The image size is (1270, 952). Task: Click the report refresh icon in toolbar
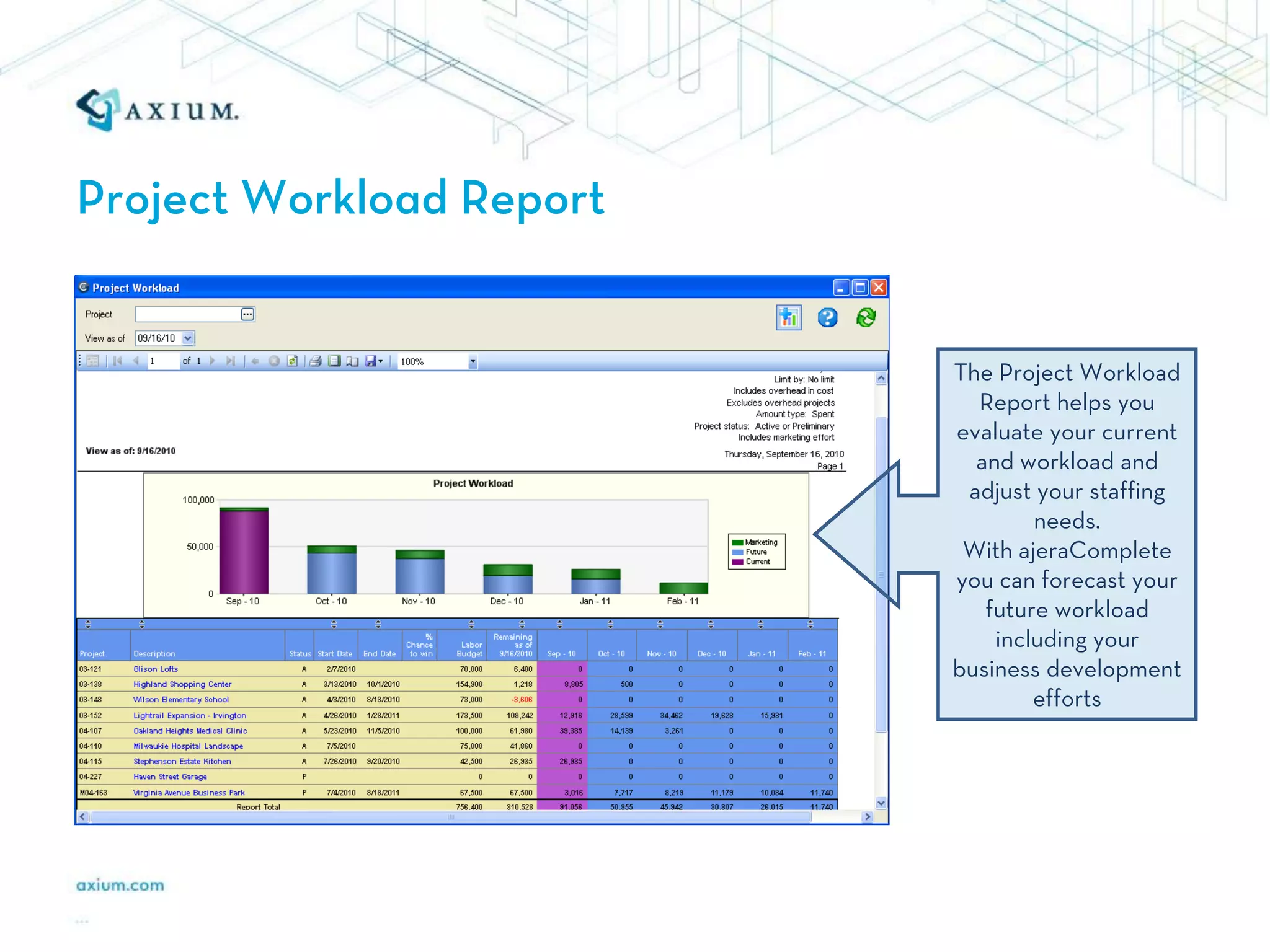click(292, 361)
